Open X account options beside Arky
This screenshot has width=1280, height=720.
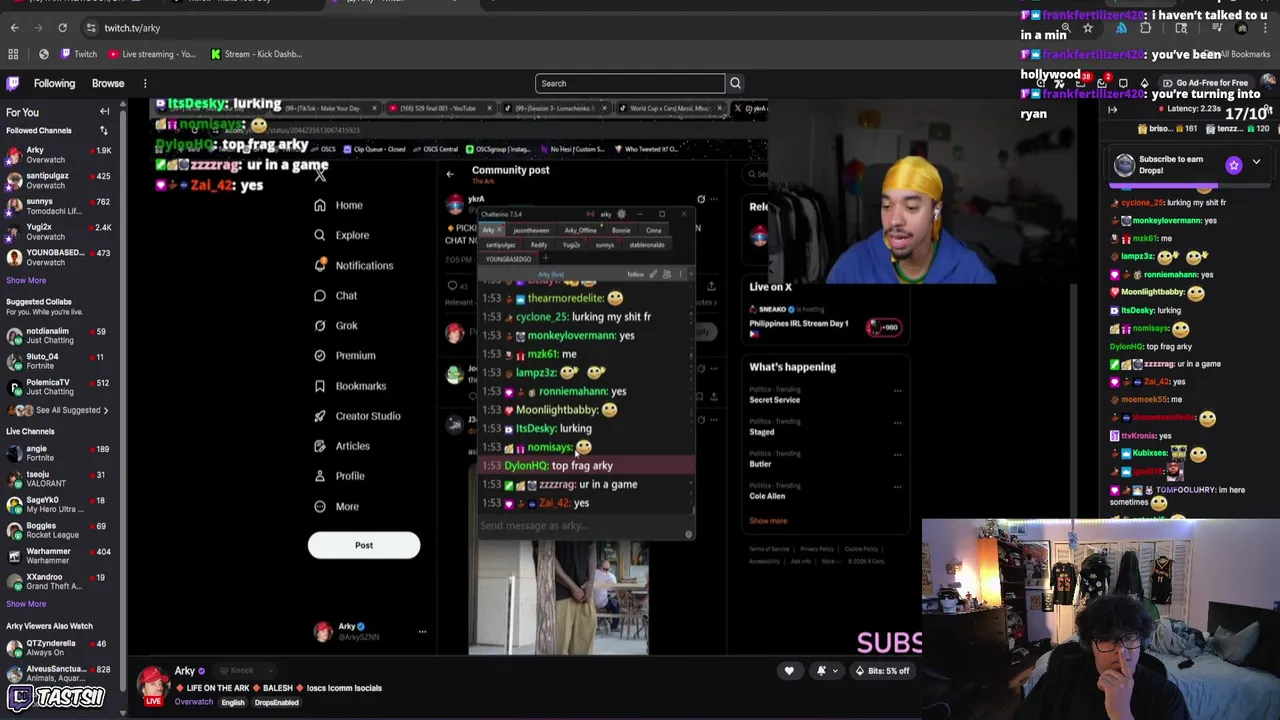pos(422,632)
